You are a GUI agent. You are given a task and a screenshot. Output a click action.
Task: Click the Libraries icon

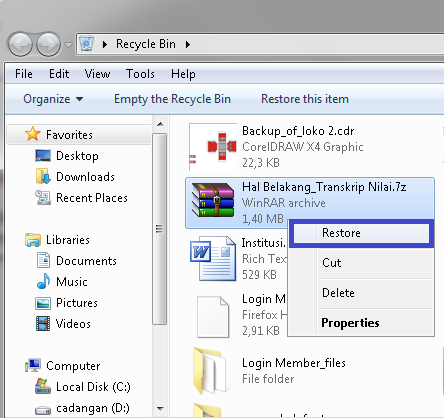33,240
